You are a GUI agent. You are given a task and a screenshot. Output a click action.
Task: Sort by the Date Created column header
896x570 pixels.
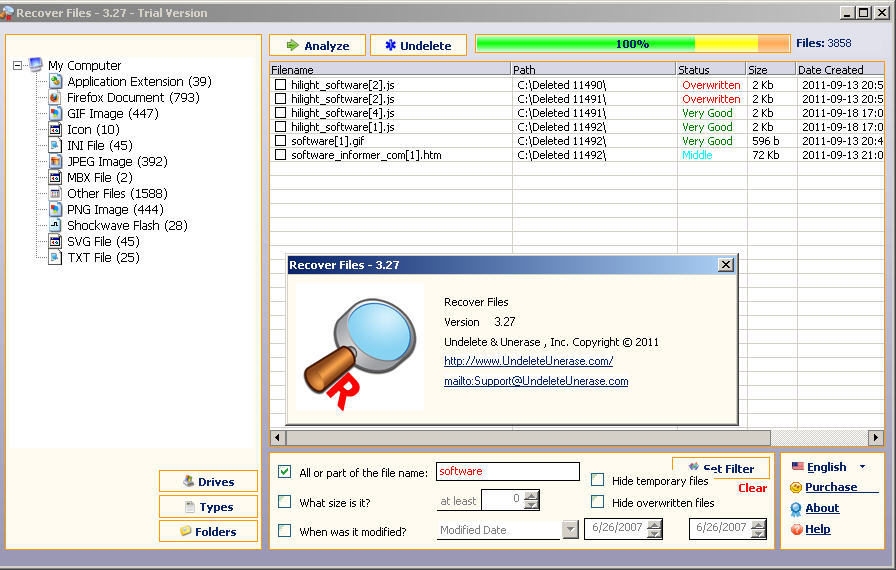click(839, 69)
